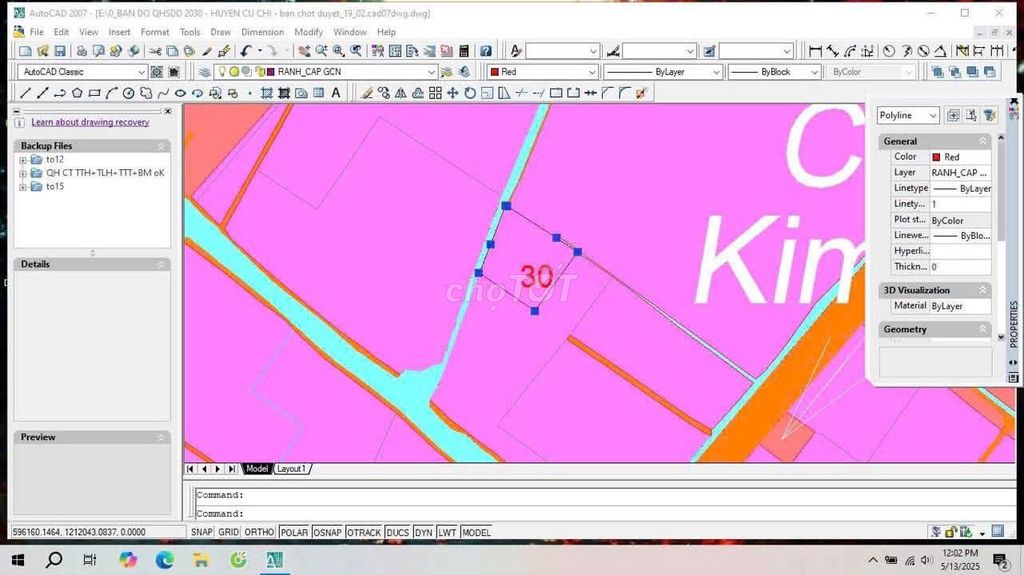Click Microsoft Edge in the taskbar
1024x575 pixels.
164,560
